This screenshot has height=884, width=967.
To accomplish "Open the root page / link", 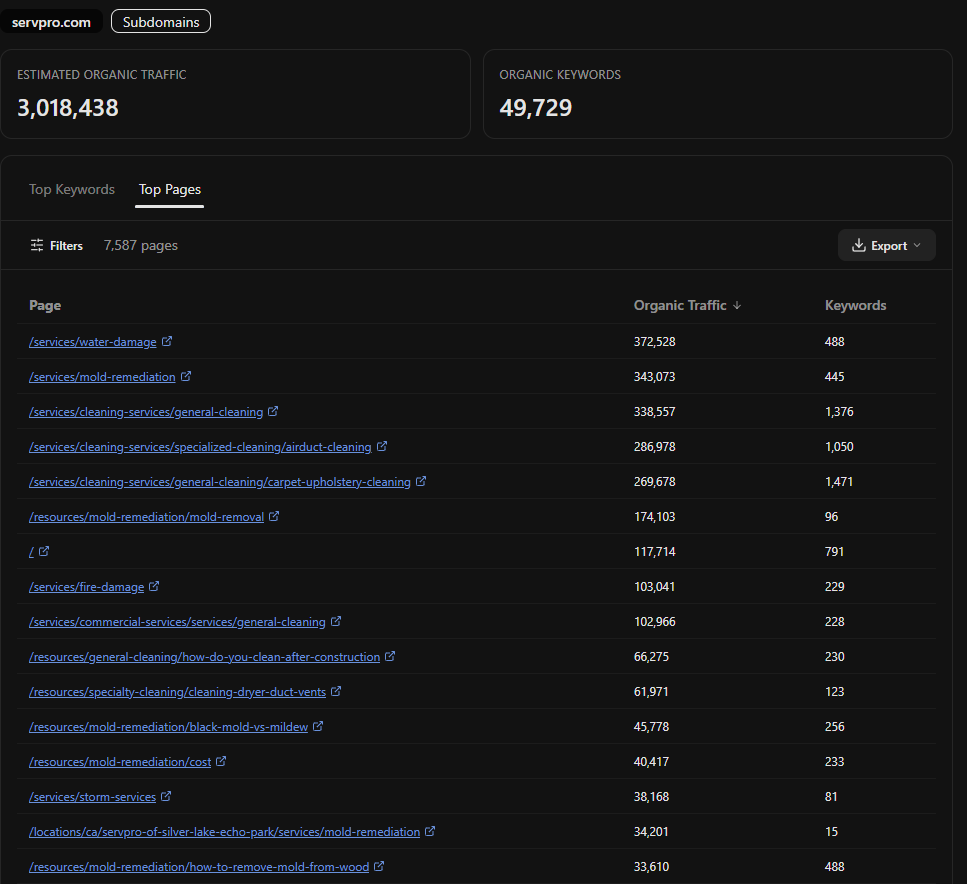I will click(31, 552).
